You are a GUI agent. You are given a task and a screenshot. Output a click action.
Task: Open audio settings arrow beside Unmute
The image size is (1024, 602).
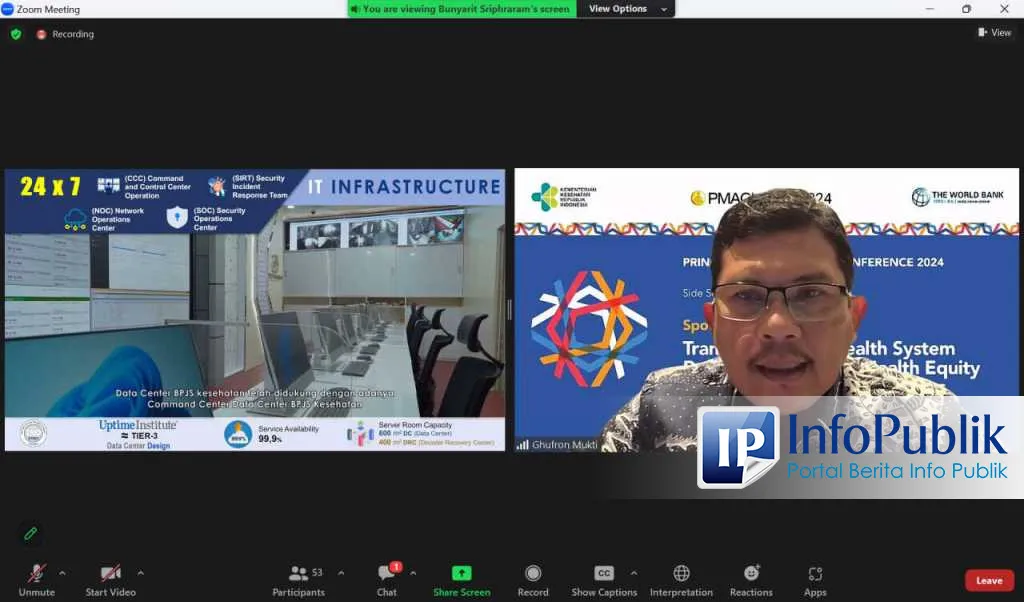point(62,573)
